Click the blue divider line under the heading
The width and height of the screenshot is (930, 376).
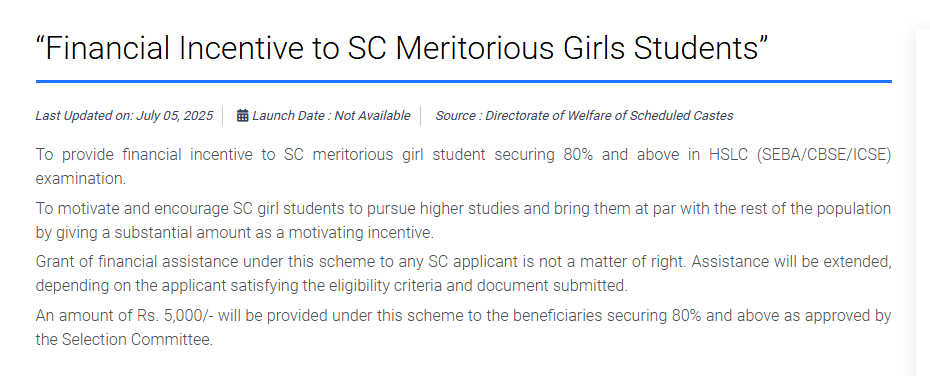point(463,81)
